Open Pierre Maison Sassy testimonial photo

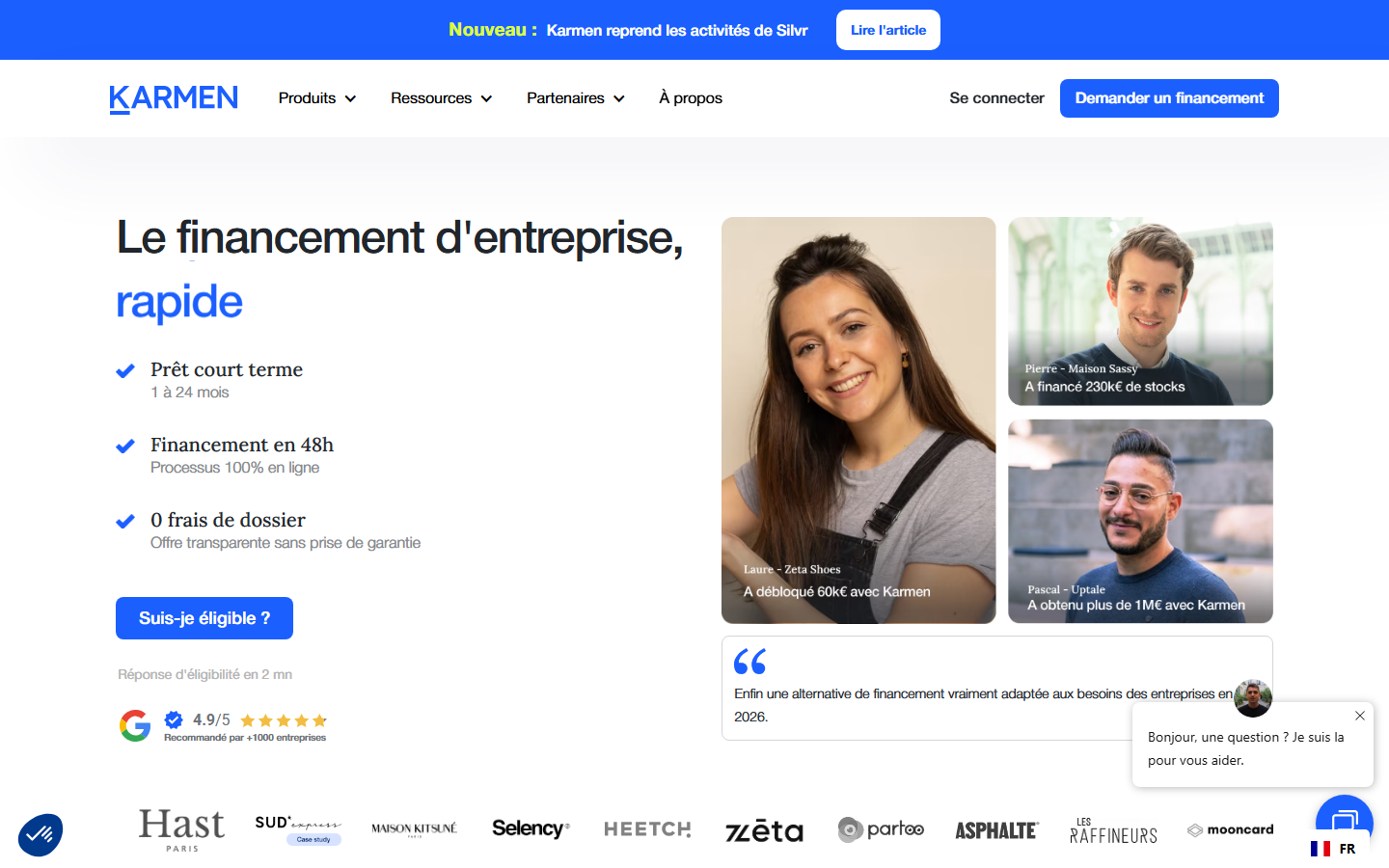click(x=1140, y=312)
